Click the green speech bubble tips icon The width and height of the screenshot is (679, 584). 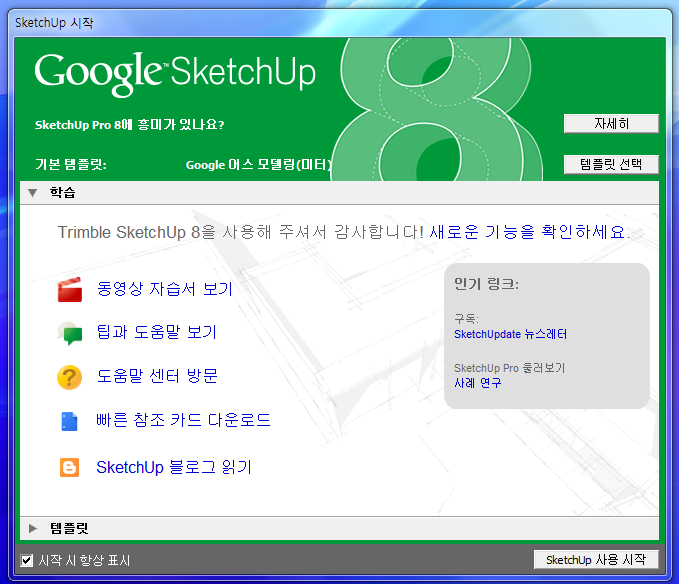click(69, 334)
